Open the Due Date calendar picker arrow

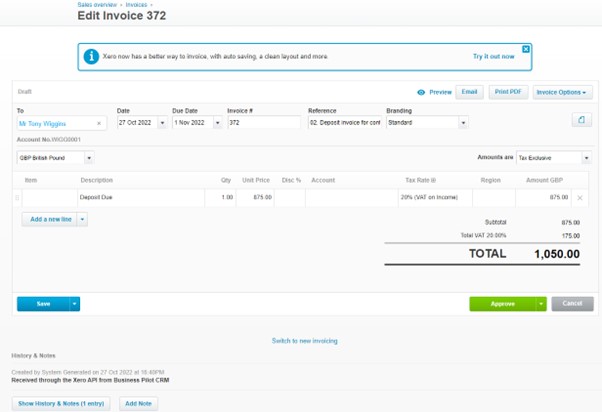coord(217,123)
